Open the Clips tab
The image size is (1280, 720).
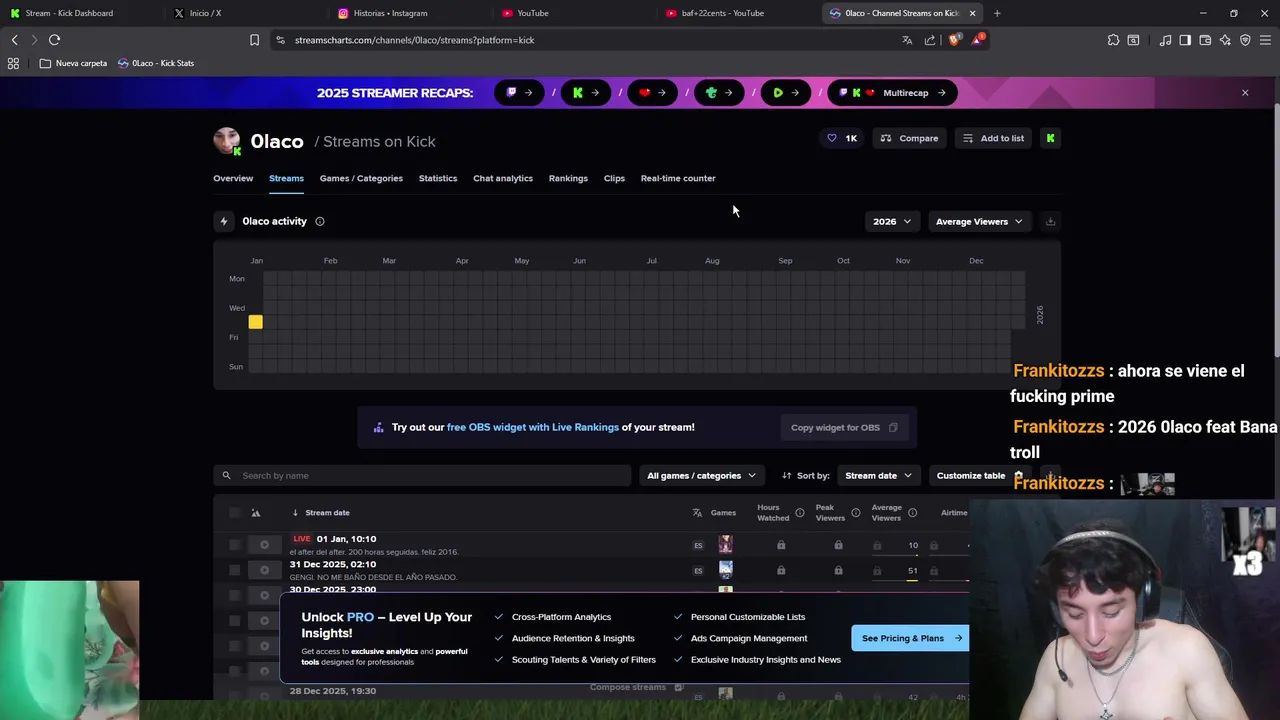coord(614,178)
